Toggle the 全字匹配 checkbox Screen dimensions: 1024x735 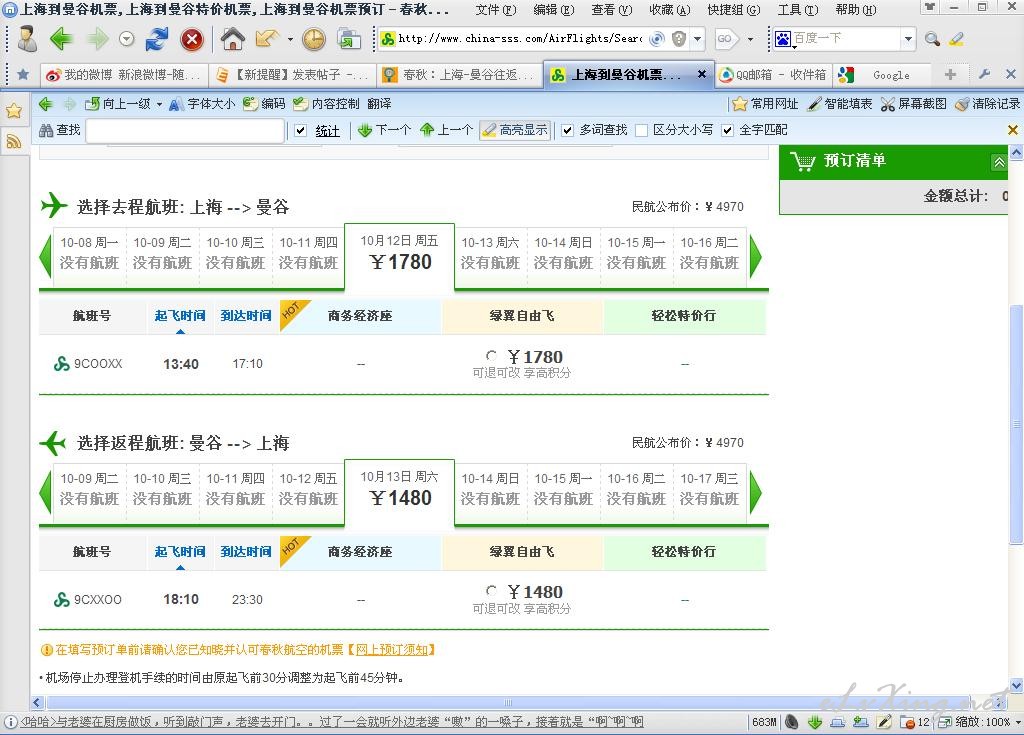(x=728, y=131)
